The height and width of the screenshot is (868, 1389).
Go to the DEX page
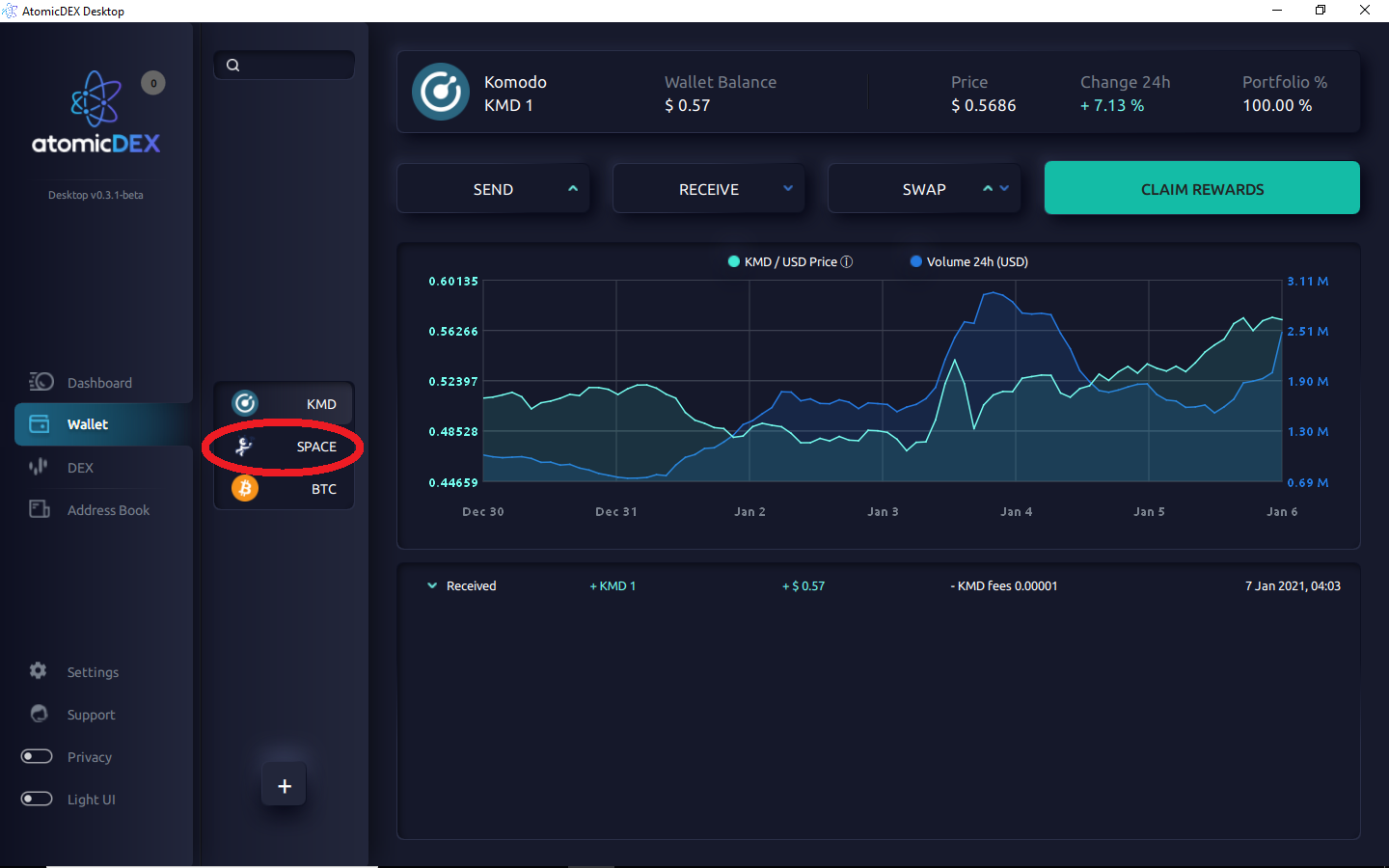click(x=80, y=468)
